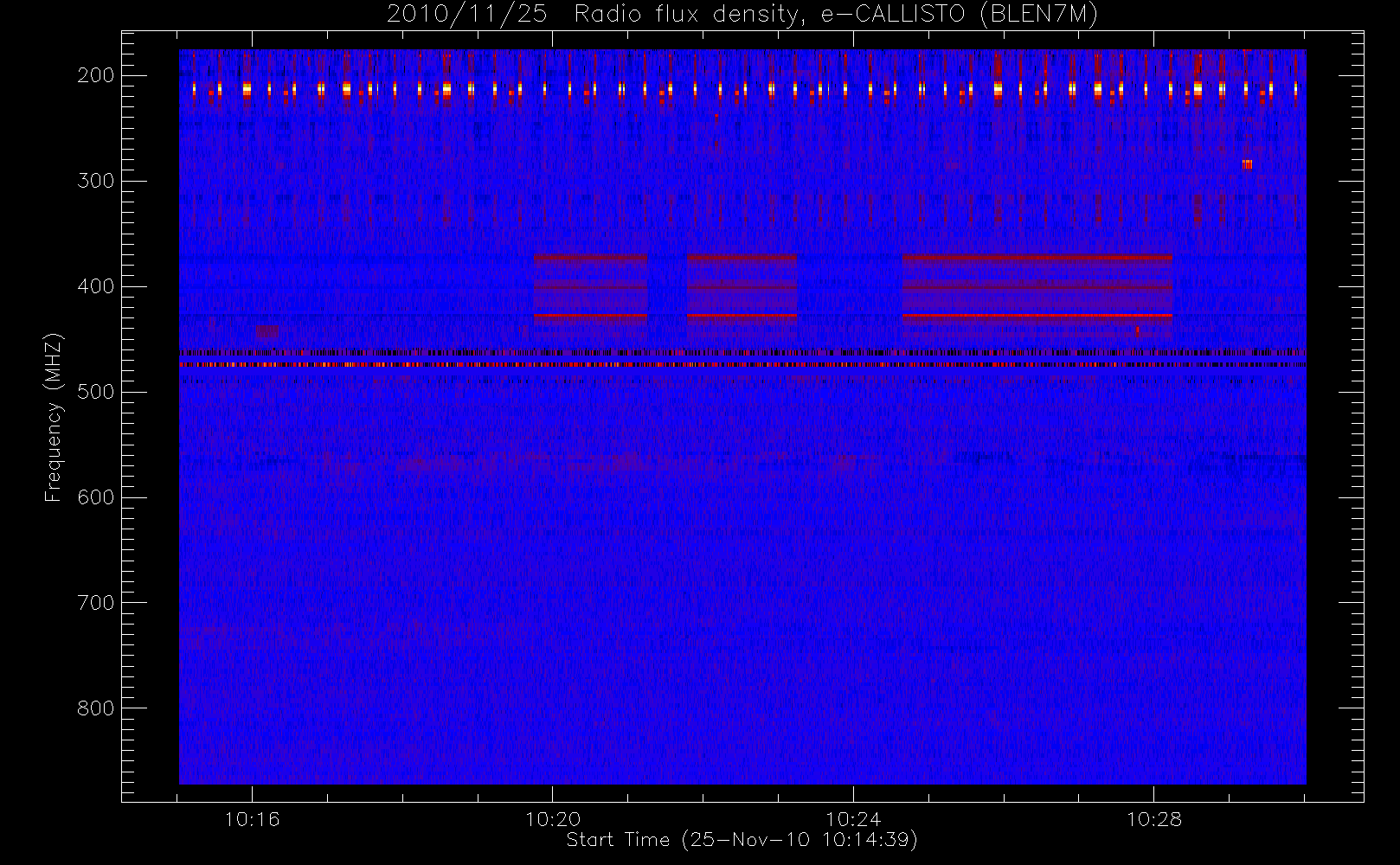Click the 'Frequency (MHz)' axis label

tap(54, 417)
